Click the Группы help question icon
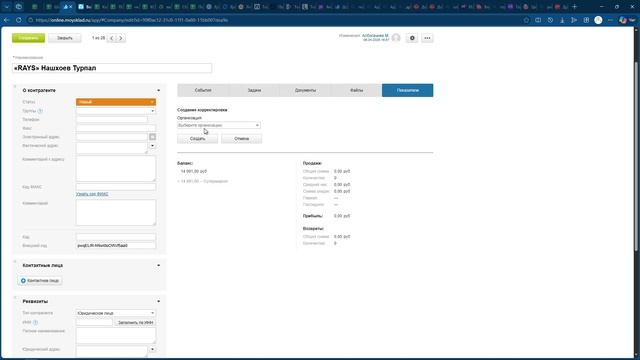This screenshot has width=640, height=360. 40,111
